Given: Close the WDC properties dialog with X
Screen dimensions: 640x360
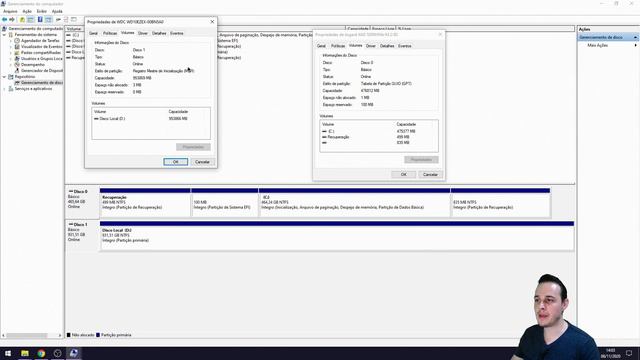Looking at the screenshot, I should (212, 22).
